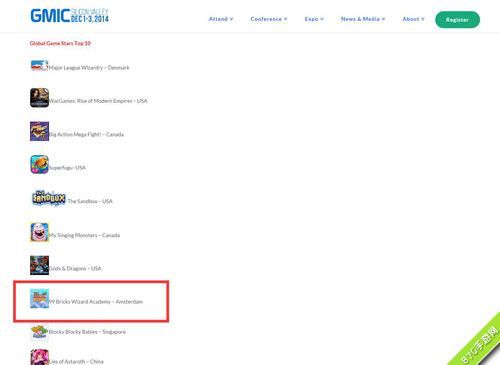Expand the Attend dropdown menu
The width and height of the screenshot is (500, 365).
221,19
